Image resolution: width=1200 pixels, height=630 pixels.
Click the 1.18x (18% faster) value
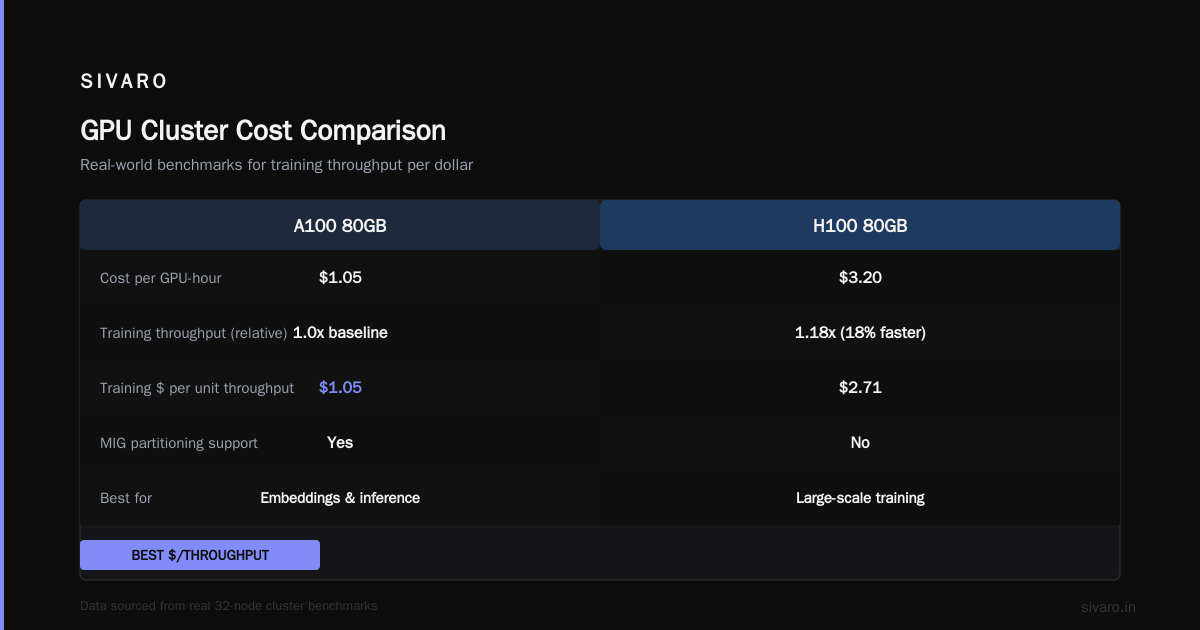(x=860, y=333)
